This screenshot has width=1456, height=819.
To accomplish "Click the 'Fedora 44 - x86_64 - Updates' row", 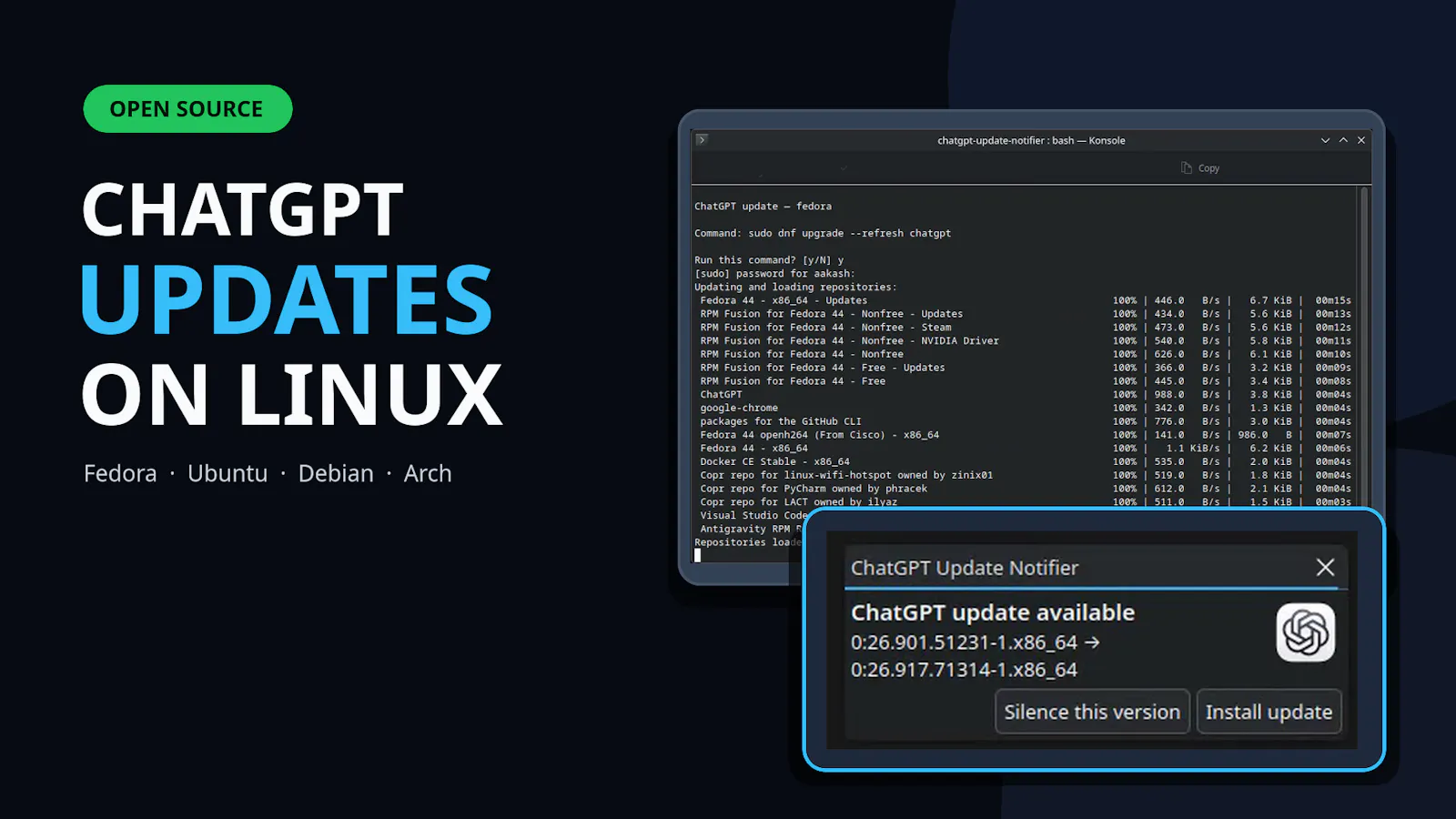I will coord(1026,300).
